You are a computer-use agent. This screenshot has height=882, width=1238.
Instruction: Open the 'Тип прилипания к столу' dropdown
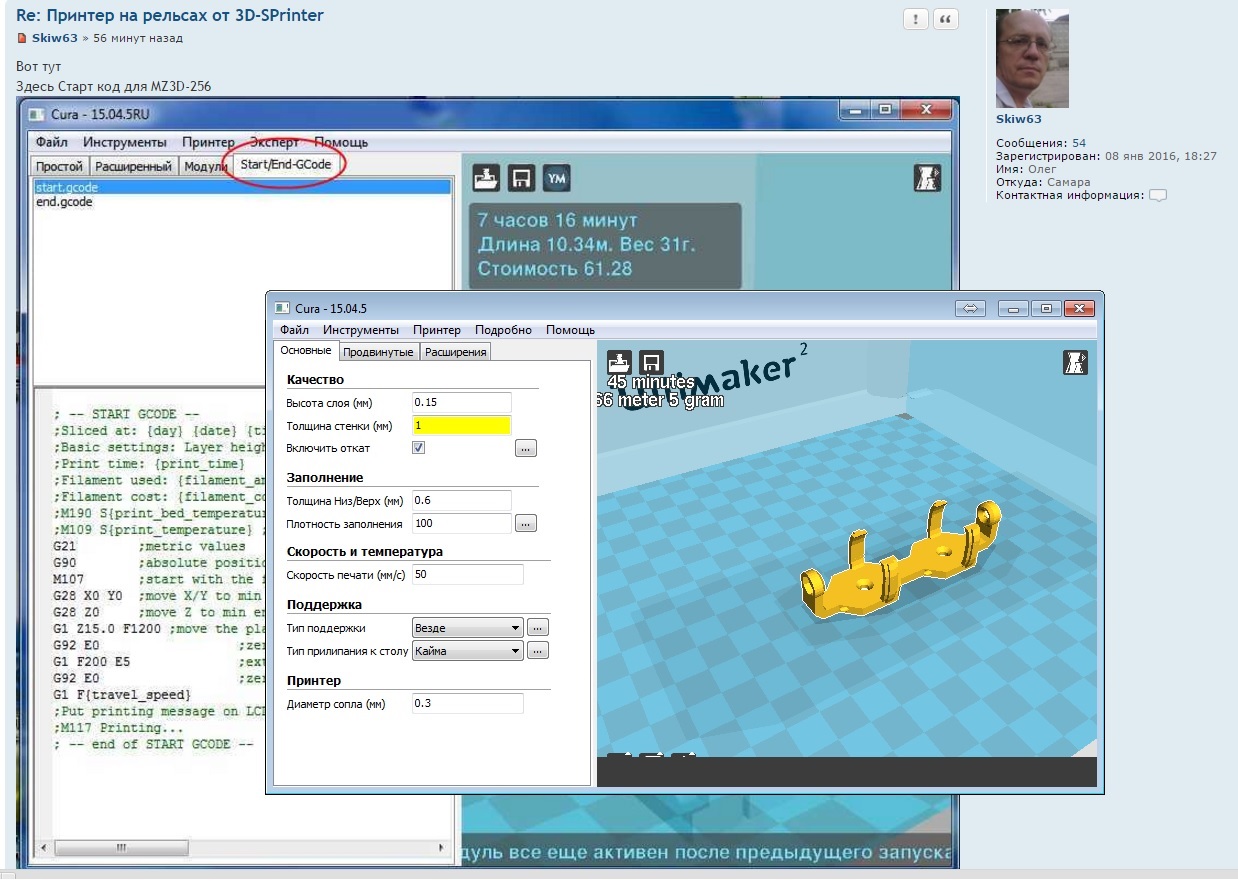468,651
